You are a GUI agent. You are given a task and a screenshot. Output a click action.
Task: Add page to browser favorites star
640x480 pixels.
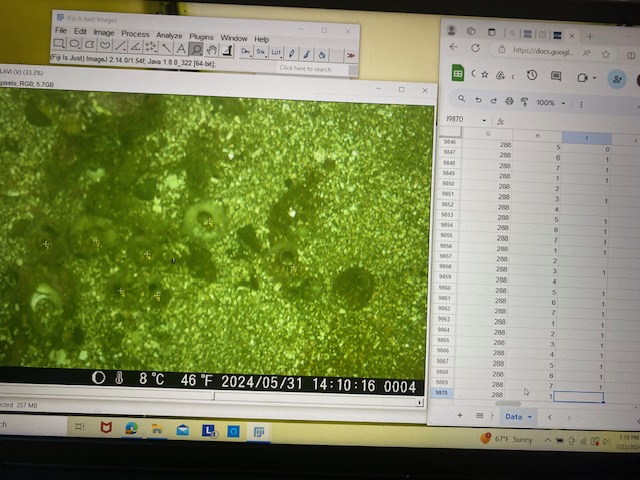coord(606,54)
